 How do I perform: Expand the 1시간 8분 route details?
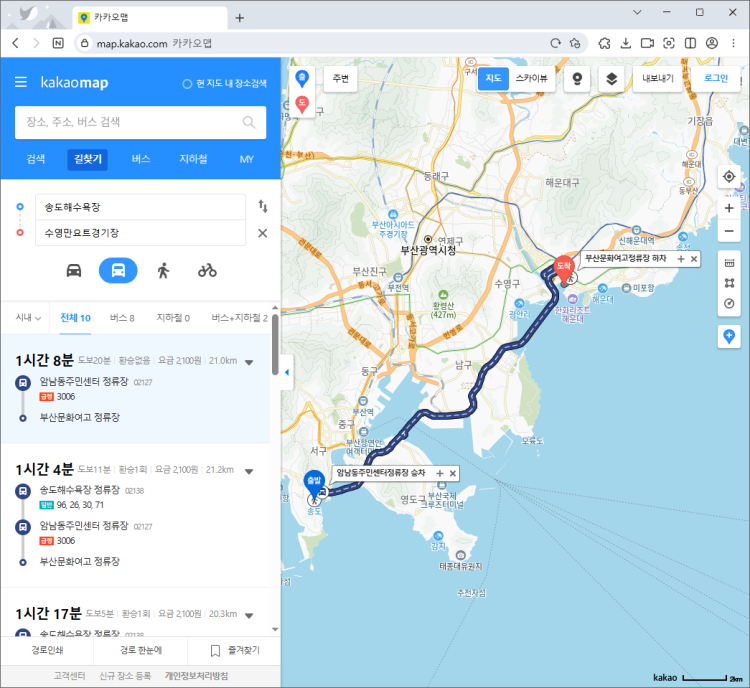coord(249,362)
